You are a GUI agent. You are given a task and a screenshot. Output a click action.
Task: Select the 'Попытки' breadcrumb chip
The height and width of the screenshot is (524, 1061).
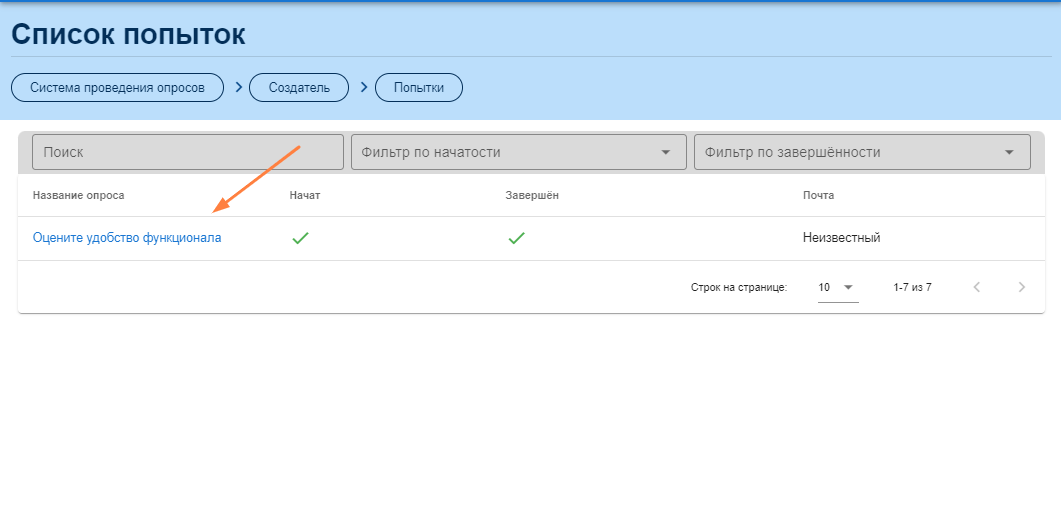pyautogui.click(x=418, y=88)
